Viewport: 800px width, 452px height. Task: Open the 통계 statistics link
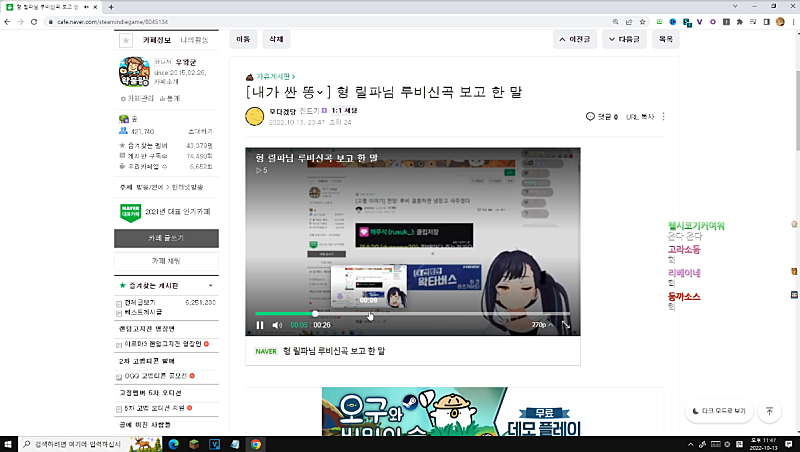click(170, 98)
